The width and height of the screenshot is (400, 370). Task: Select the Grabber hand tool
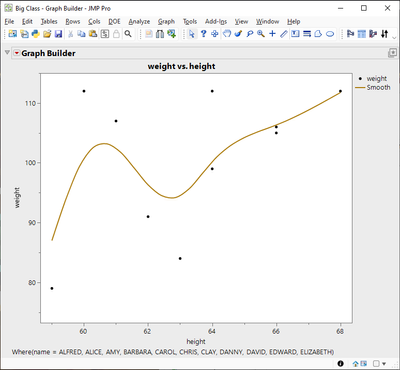[x=227, y=34]
